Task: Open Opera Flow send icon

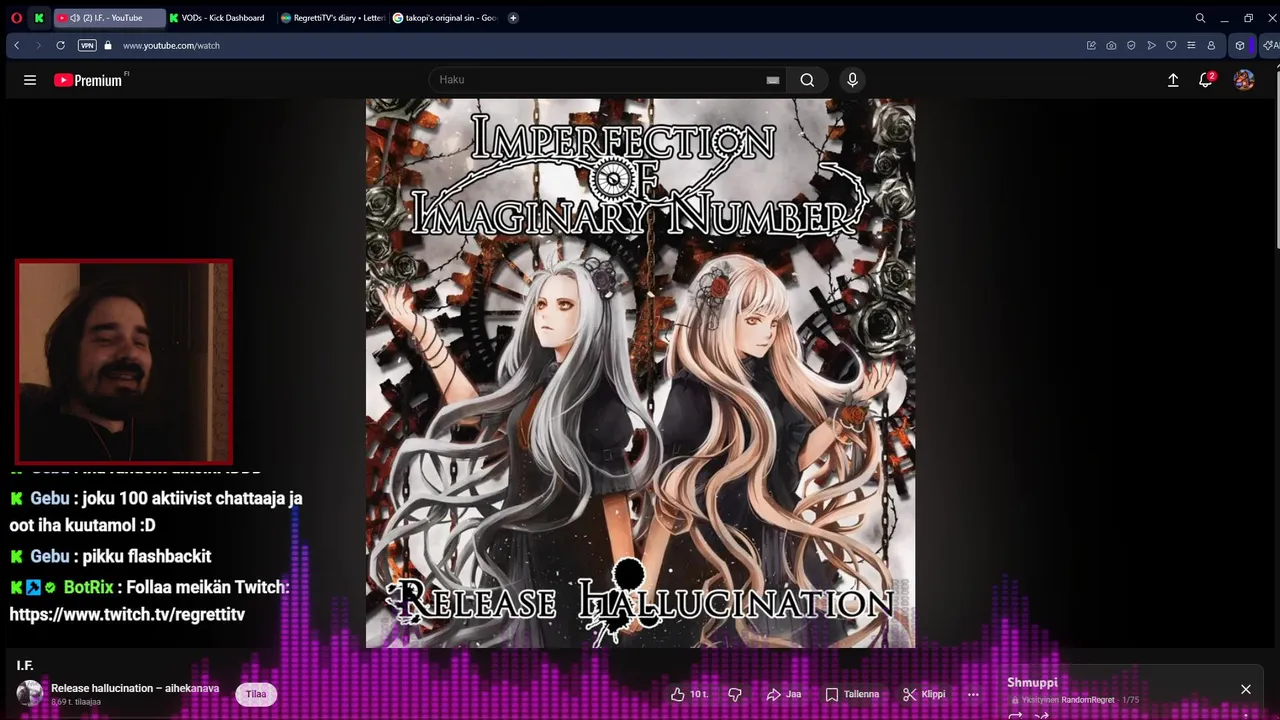Action: coord(1151,45)
